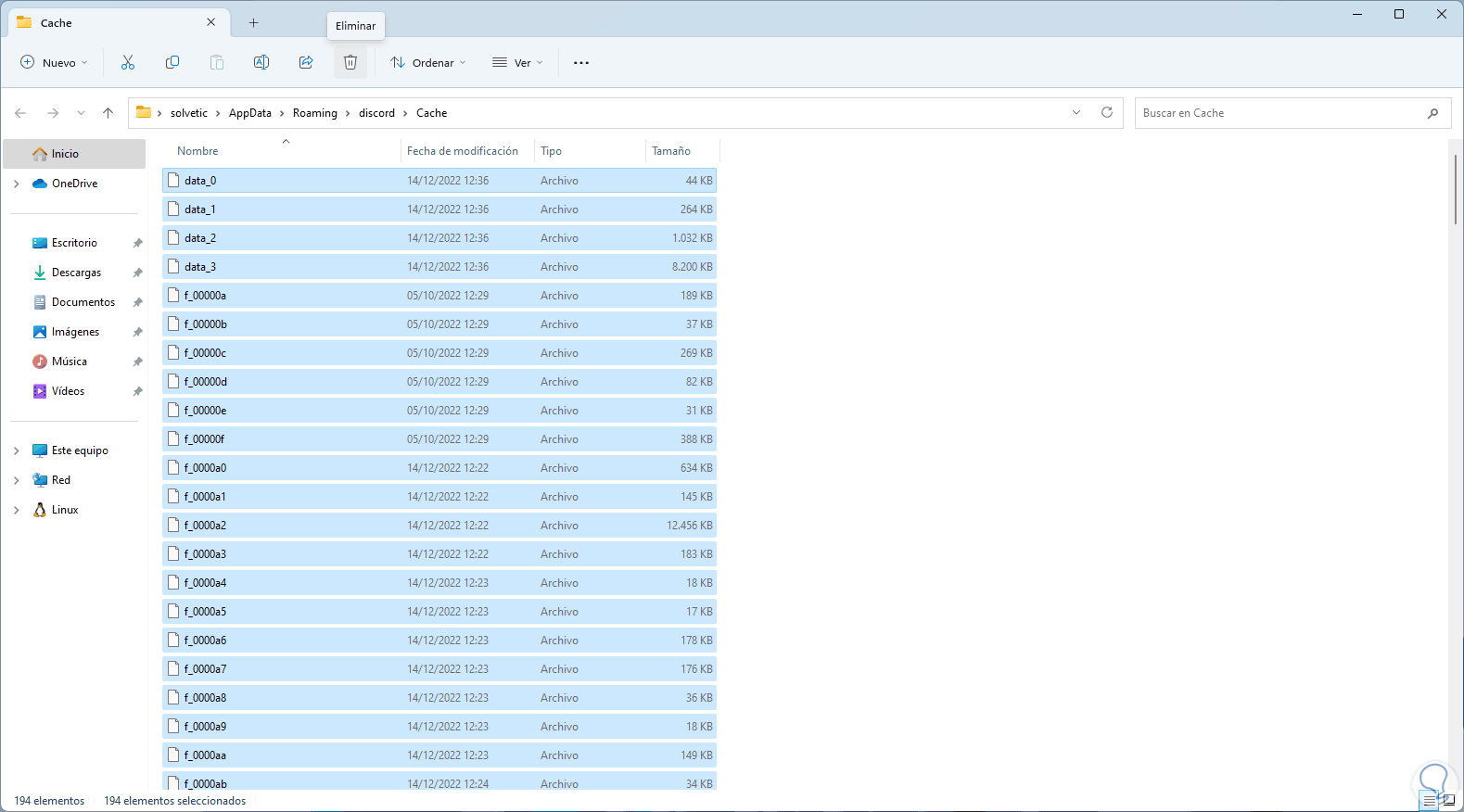Navigate to solvetic in breadcrumb
1464x812 pixels.
pyautogui.click(x=189, y=113)
